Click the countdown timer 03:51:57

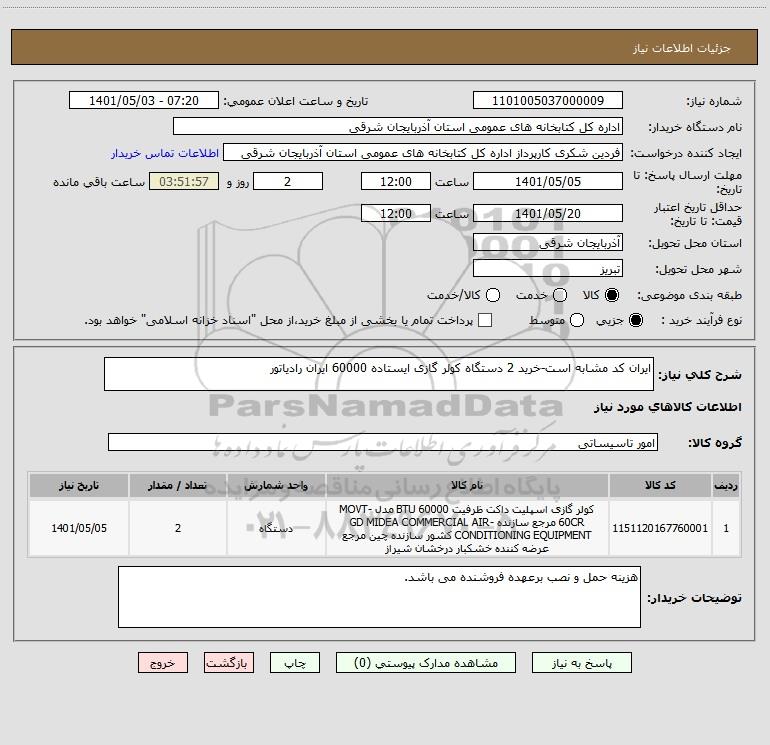click(x=184, y=181)
